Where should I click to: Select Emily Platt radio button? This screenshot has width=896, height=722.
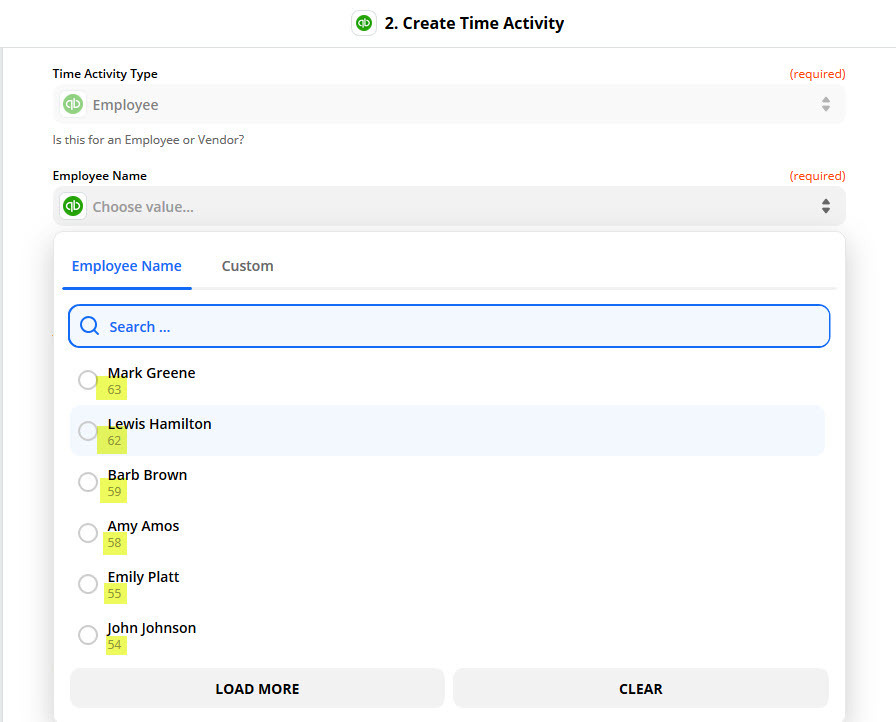click(x=88, y=584)
